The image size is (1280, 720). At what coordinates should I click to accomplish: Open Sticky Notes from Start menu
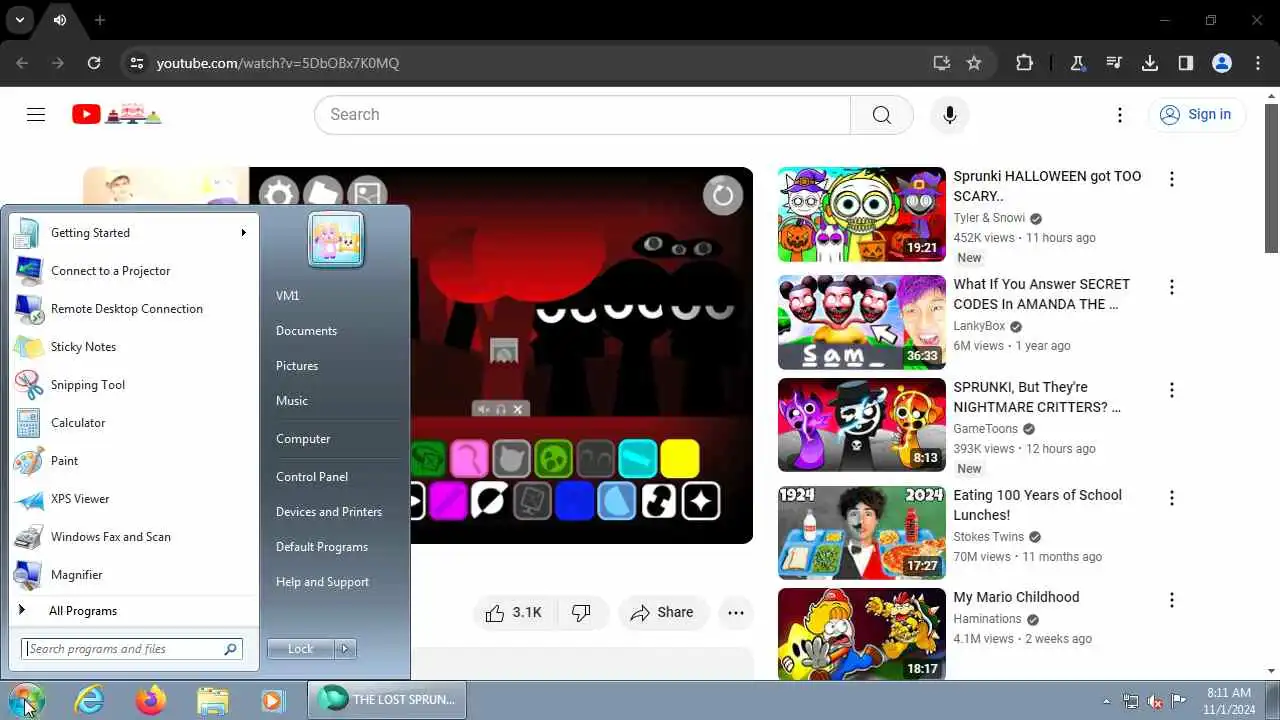132,347
